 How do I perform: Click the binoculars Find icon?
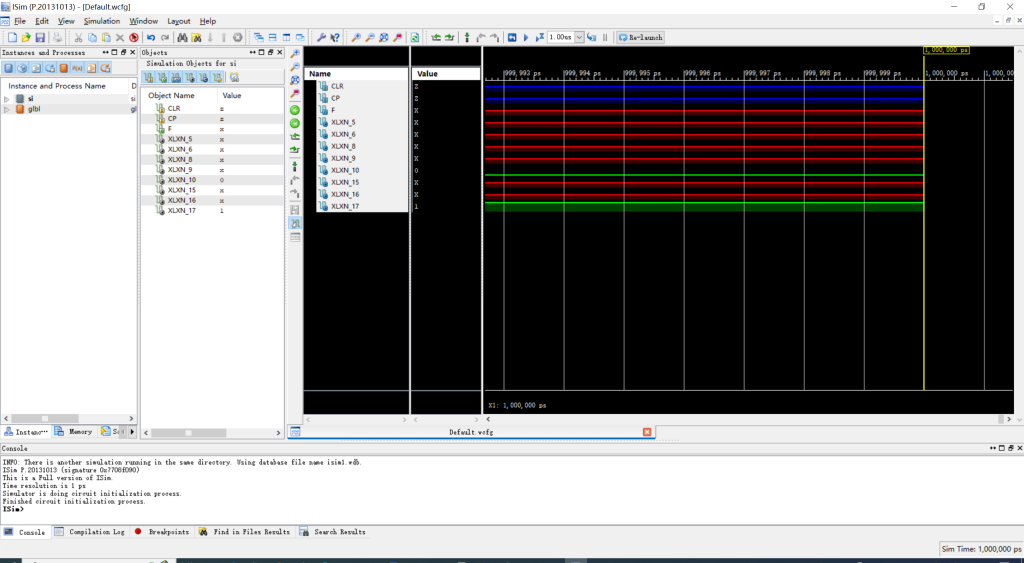tap(182, 37)
